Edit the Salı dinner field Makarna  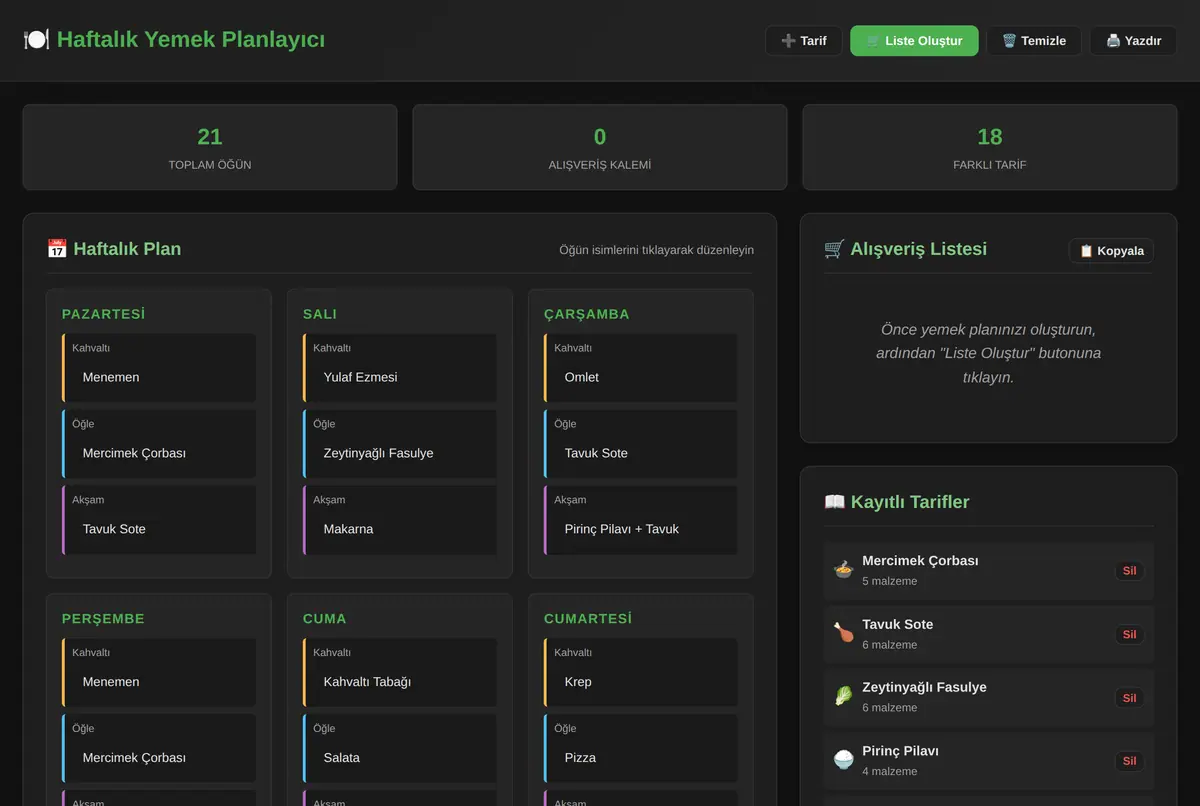pos(400,529)
